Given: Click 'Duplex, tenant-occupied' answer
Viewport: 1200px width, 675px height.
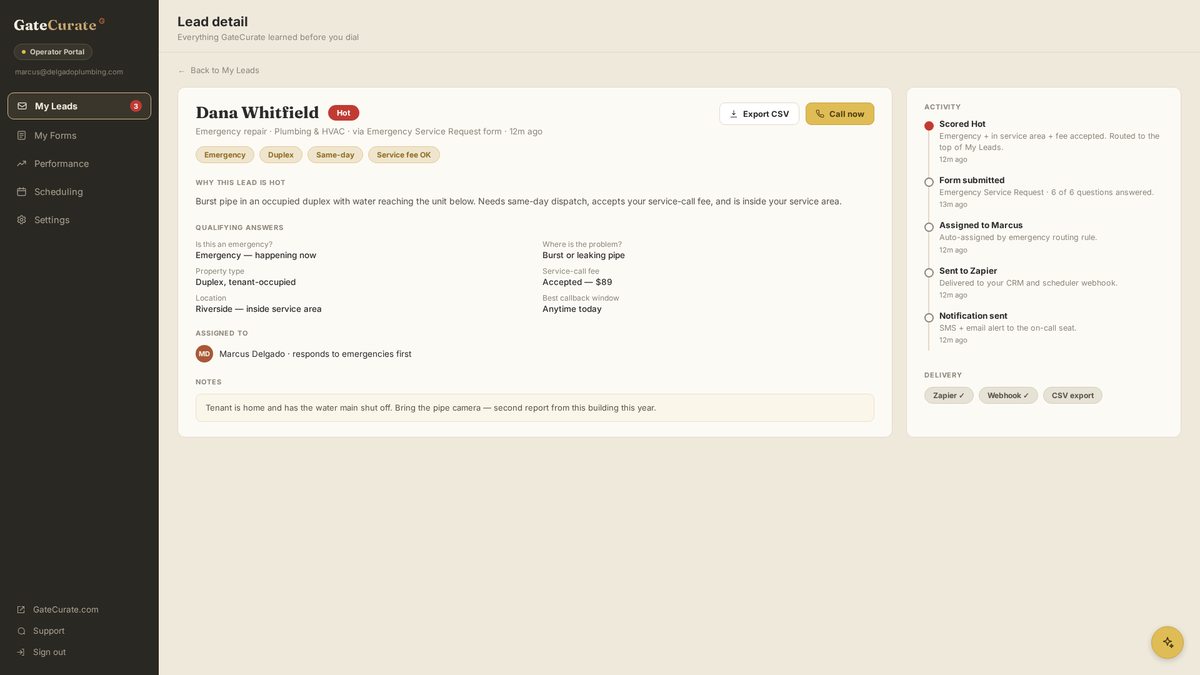Looking at the screenshot, I should click(x=246, y=282).
